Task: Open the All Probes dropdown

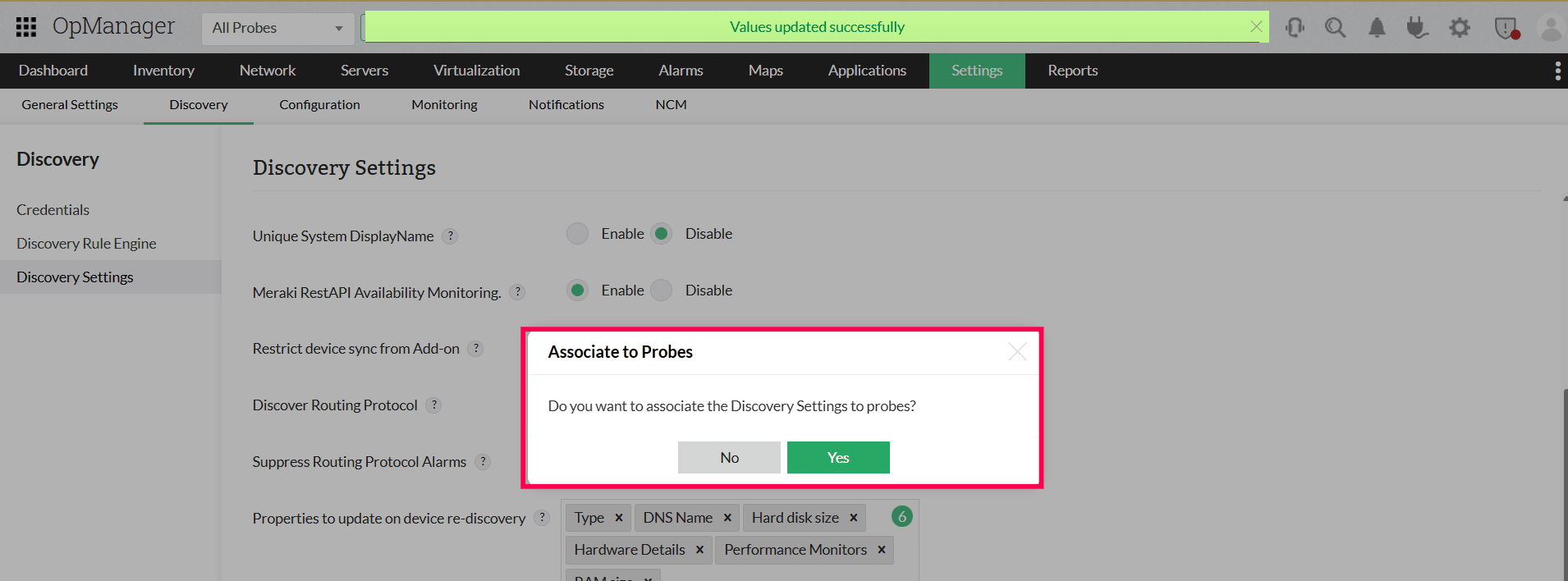Action: (x=278, y=28)
